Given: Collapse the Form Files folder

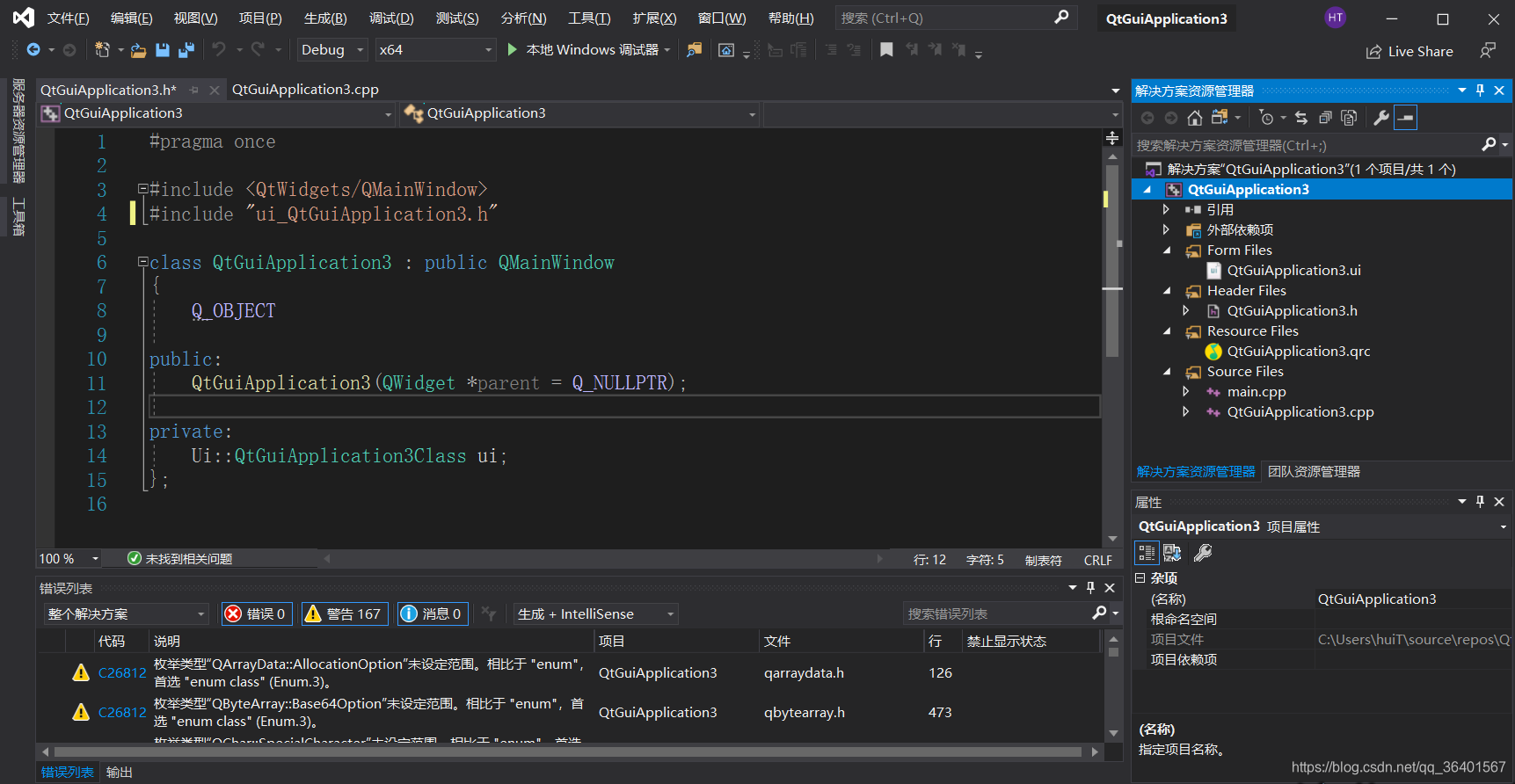Looking at the screenshot, I should coord(1167,250).
